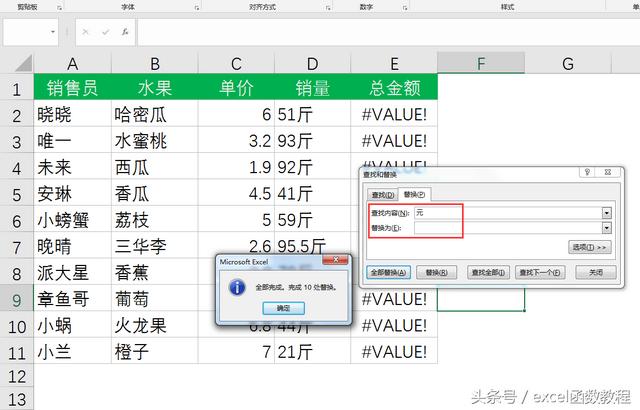The width and height of the screenshot is (640, 410).
Task: Select row 13 header
Action: click(16, 400)
